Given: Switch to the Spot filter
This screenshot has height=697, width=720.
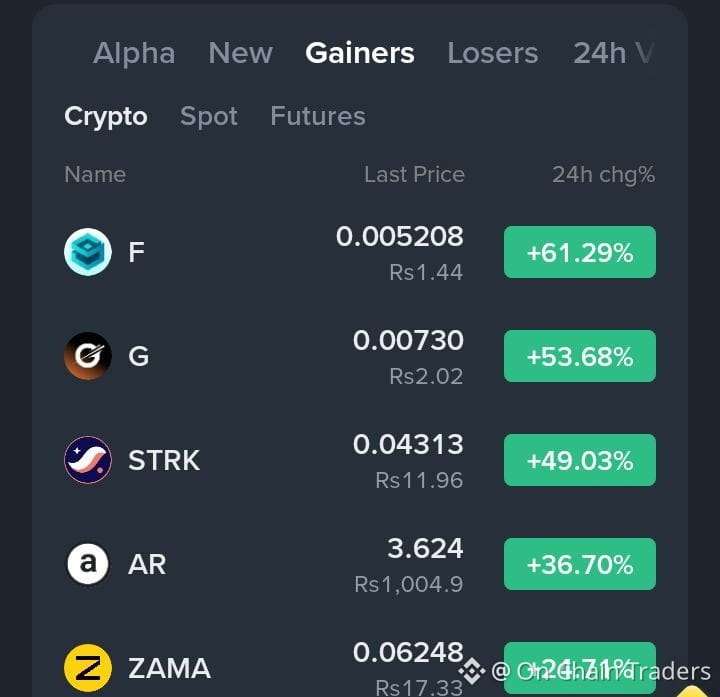Looking at the screenshot, I should (209, 117).
